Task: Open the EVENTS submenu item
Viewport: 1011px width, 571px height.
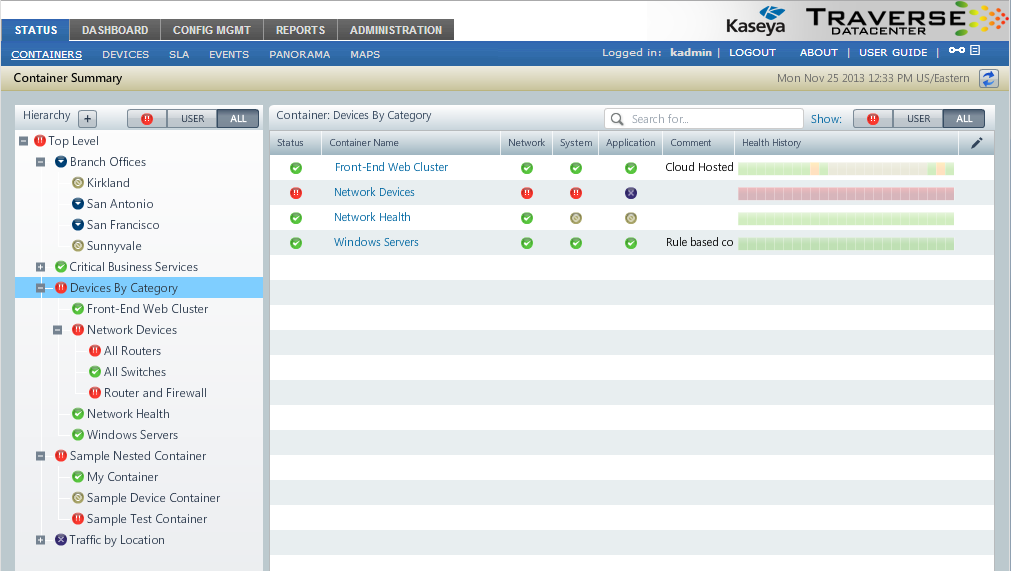Action: [229, 54]
